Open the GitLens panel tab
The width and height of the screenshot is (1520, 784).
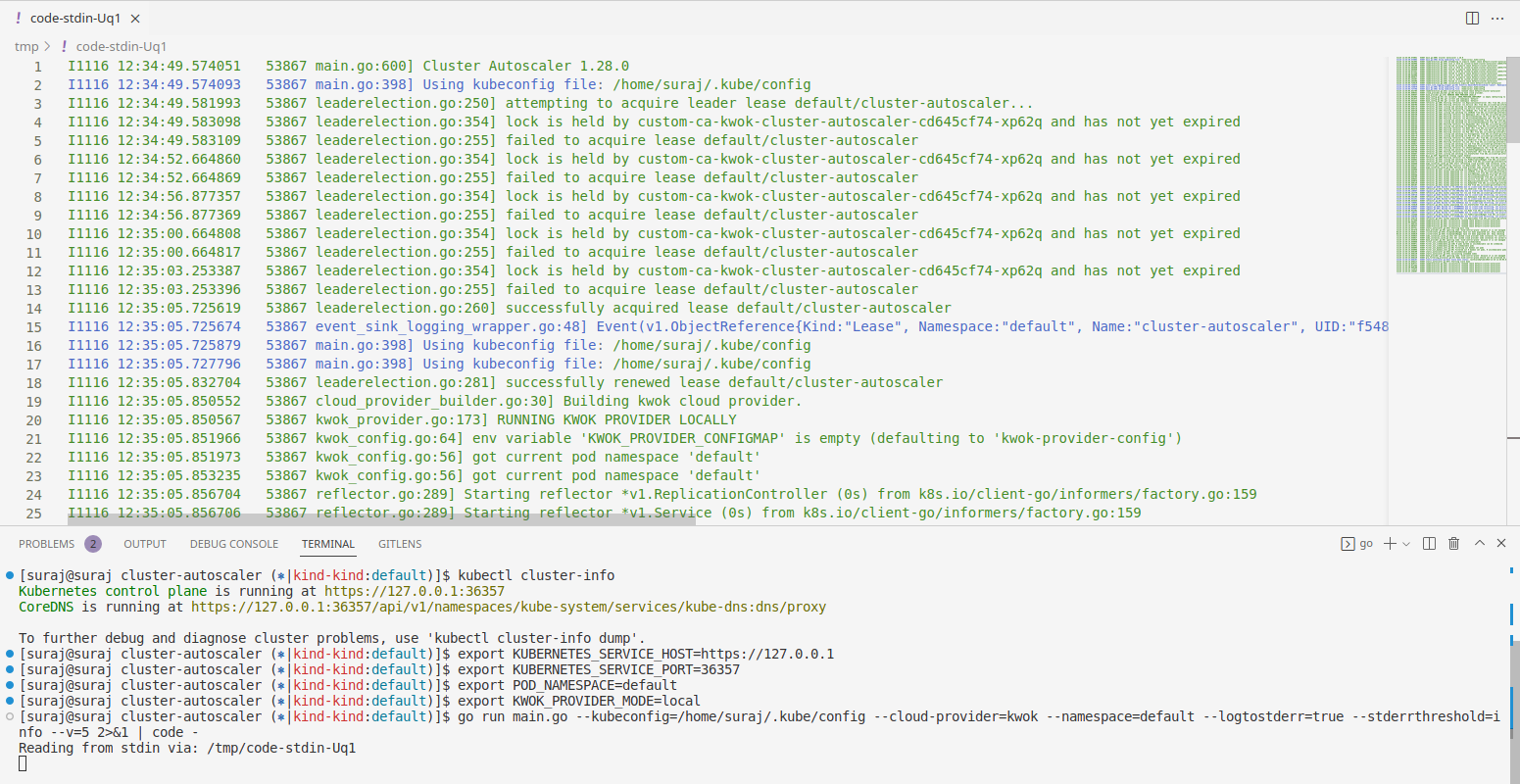tap(400, 544)
